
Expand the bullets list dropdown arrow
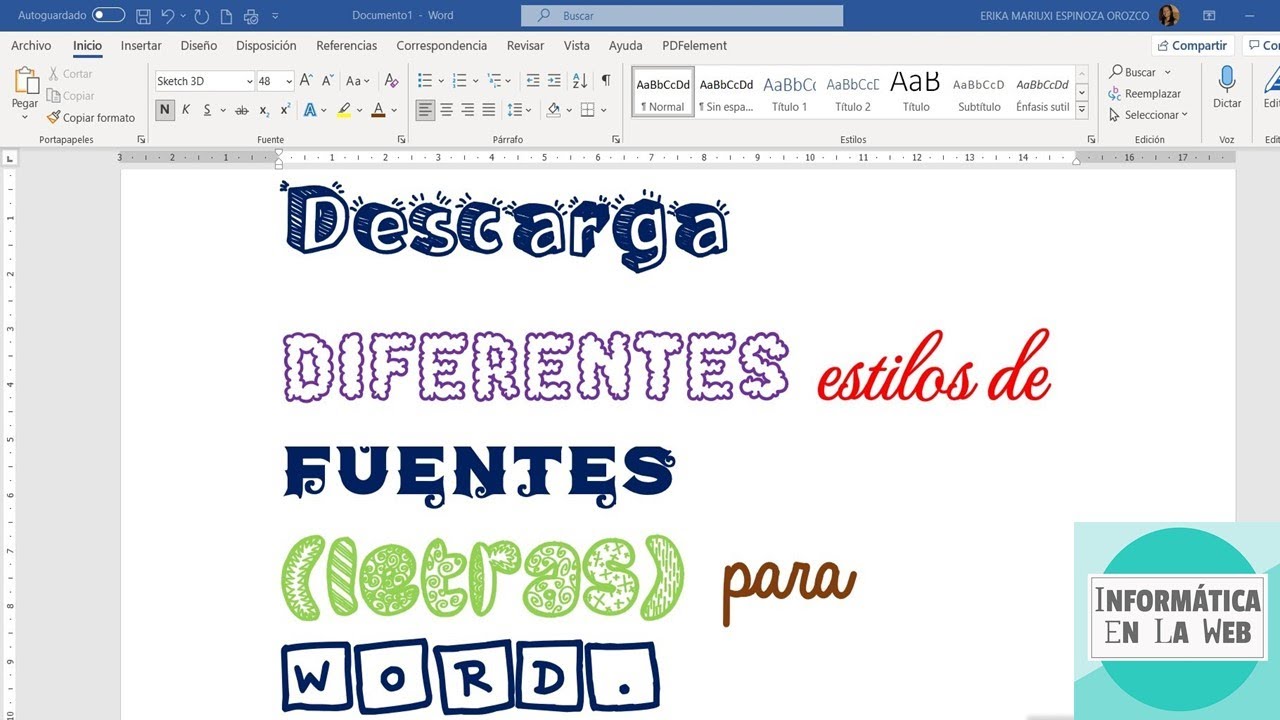click(440, 81)
